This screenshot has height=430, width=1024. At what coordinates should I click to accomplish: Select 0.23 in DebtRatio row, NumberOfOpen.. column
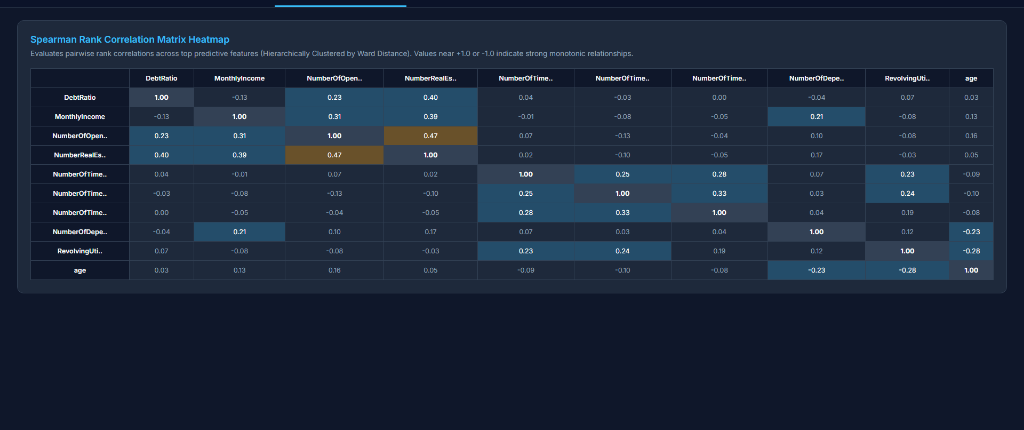tap(334, 97)
